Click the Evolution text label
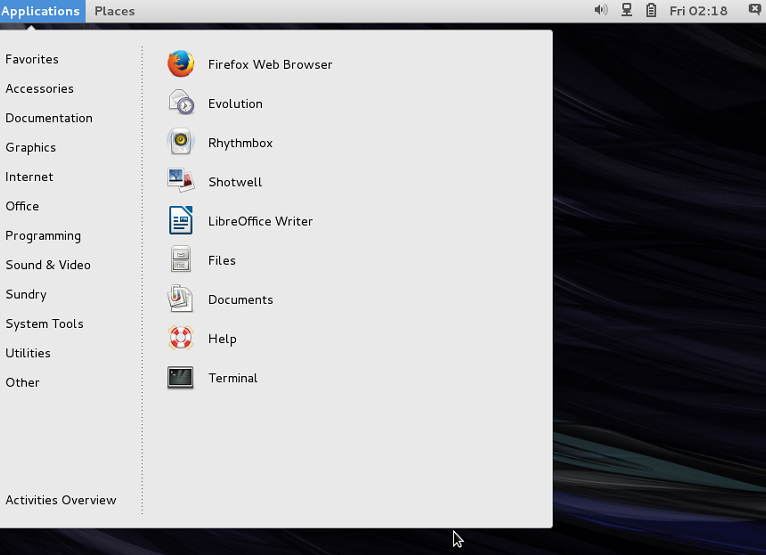The height and width of the screenshot is (555, 766). 235,104
